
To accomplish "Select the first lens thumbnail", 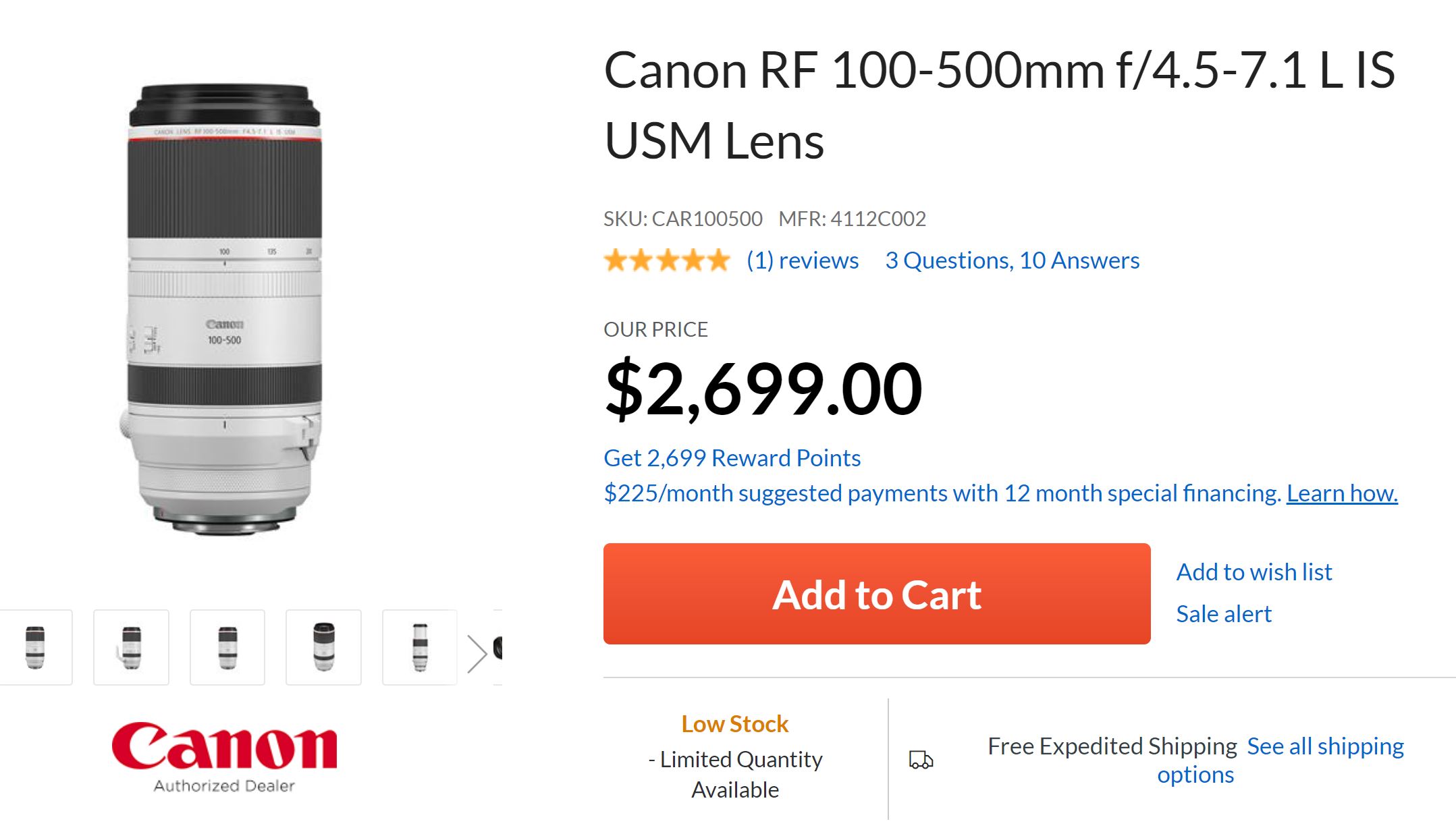I will coord(35,648).
